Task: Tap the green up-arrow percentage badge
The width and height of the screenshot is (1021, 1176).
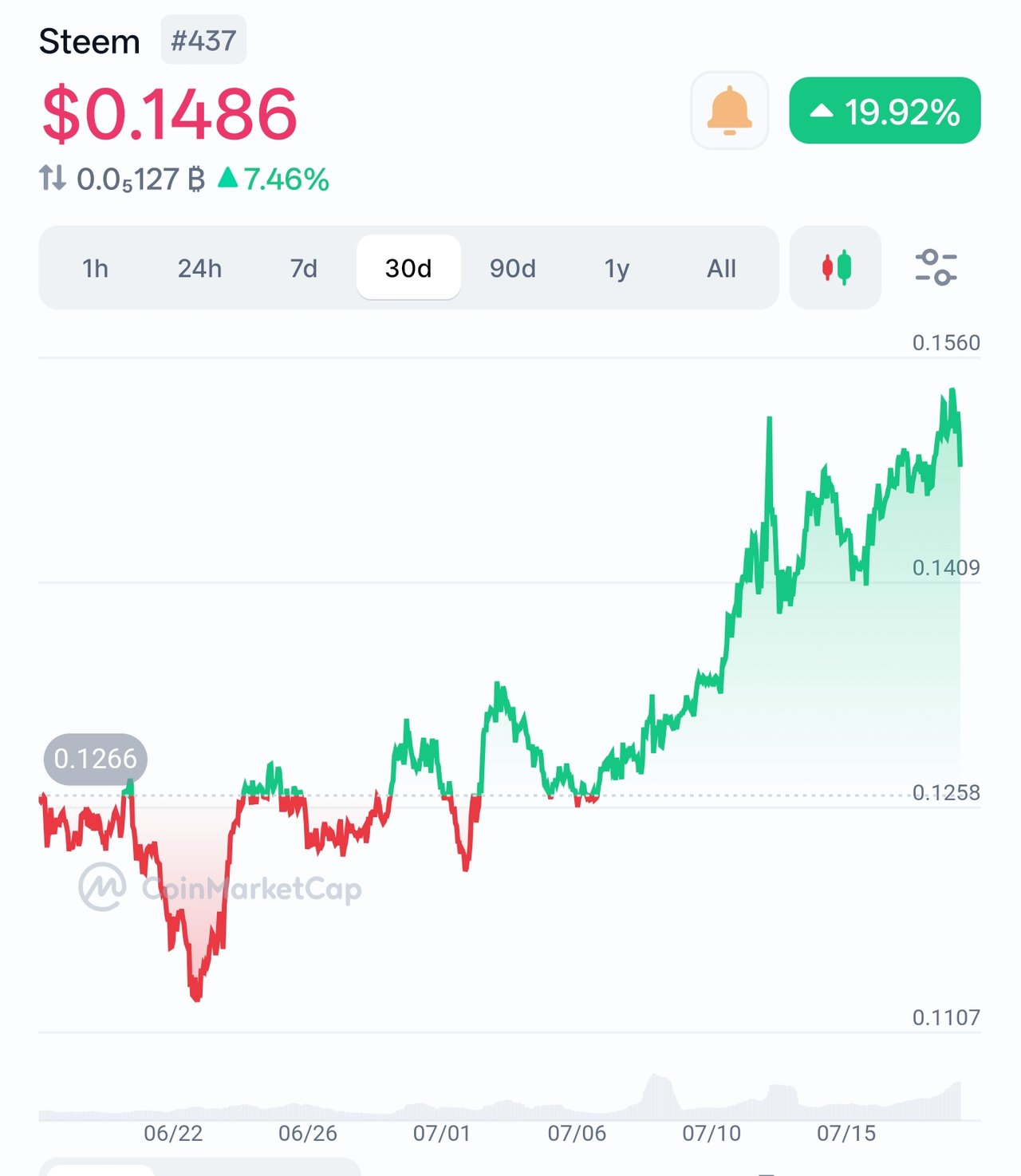Action: point(885,111)
